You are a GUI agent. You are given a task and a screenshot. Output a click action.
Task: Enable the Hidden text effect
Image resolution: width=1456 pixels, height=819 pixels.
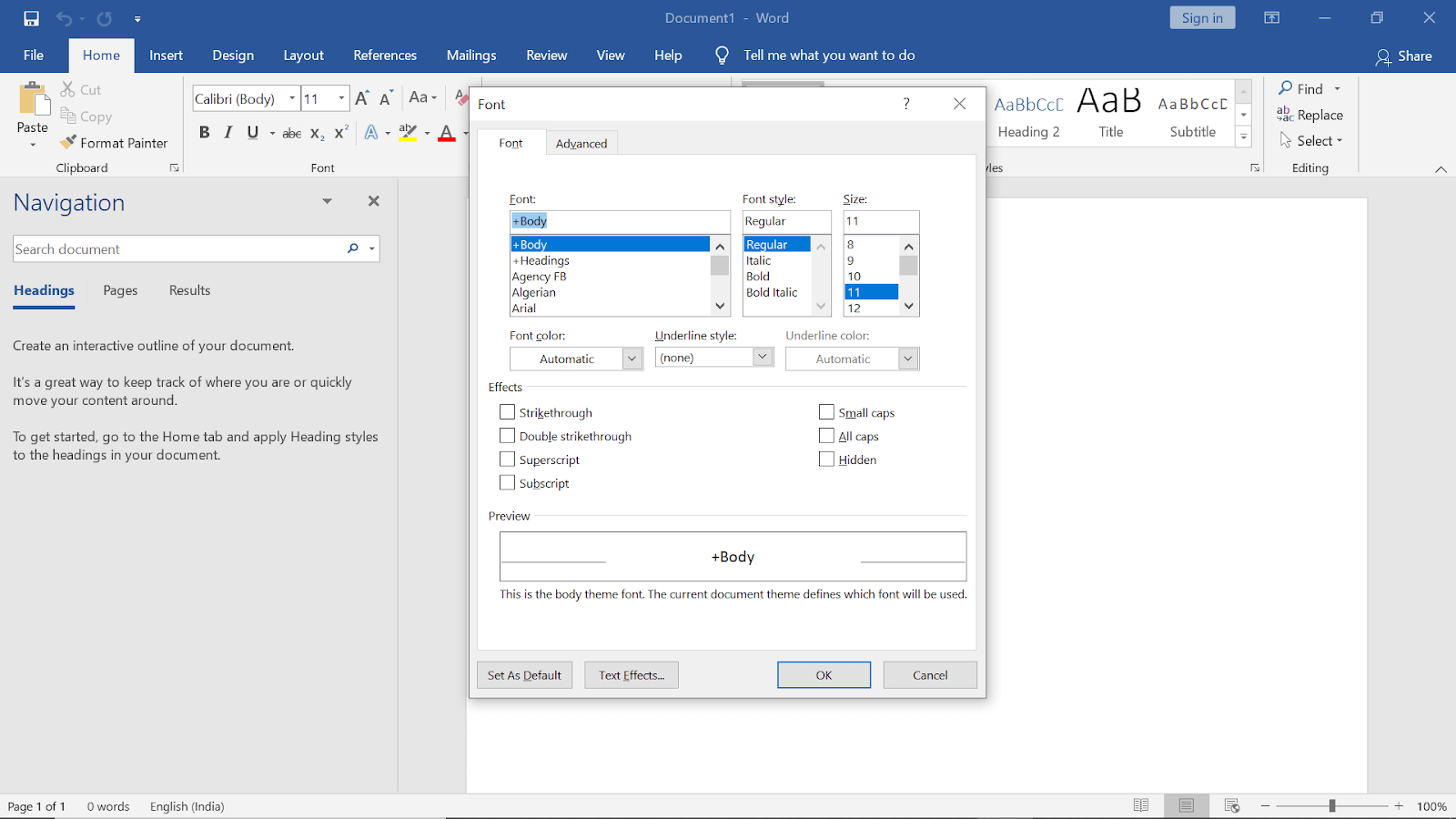click(x=826, y=459)
